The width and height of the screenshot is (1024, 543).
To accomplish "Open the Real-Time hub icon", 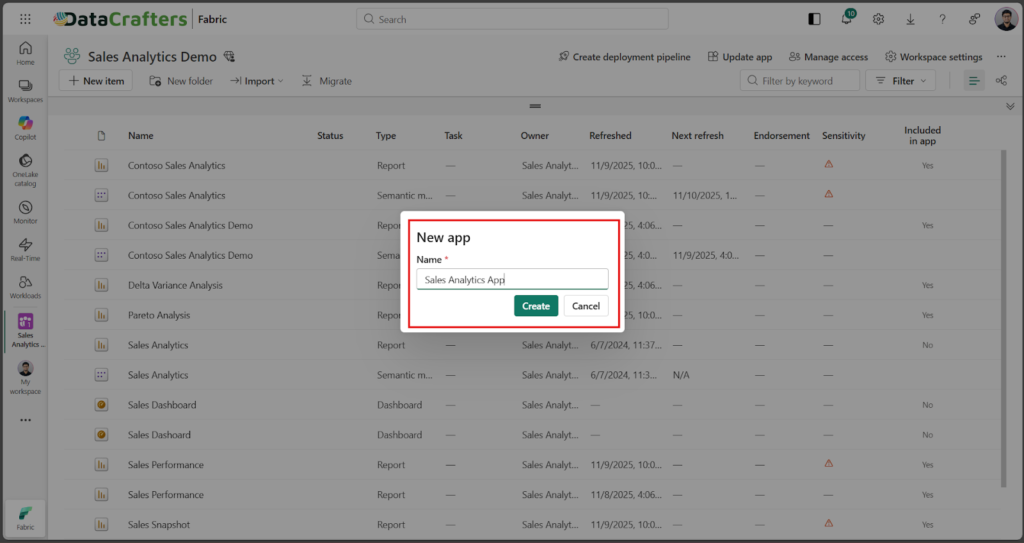I will [x=25, y=249].
